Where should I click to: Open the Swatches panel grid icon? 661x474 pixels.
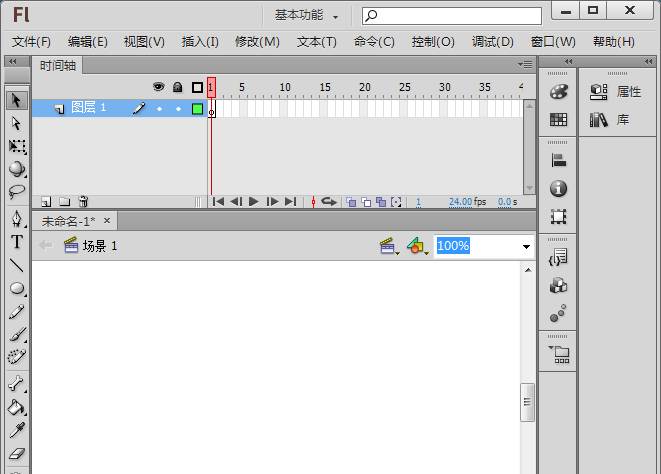point(559,120)
